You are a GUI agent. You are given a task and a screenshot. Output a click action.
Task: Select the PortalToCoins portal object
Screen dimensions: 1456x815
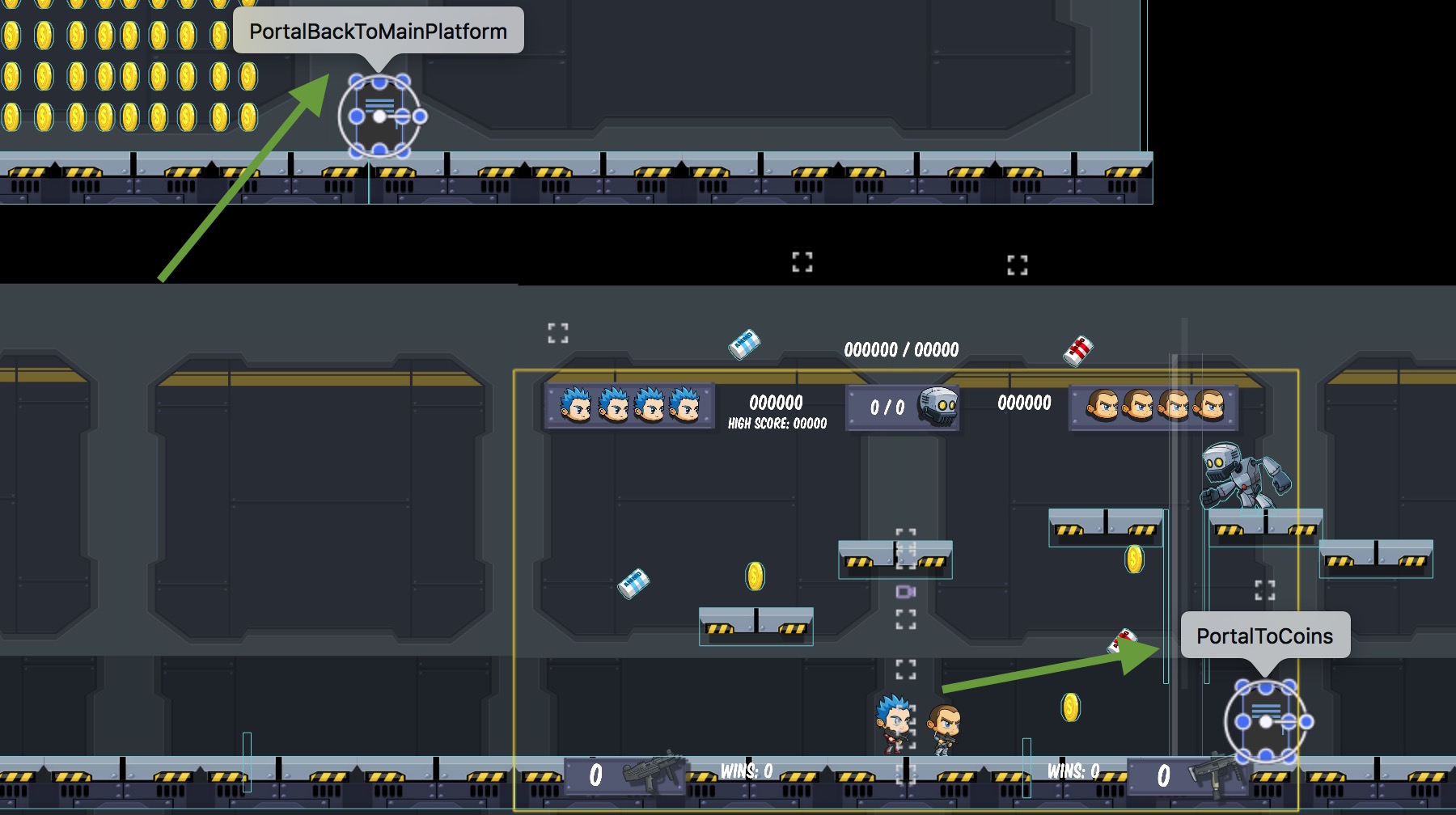tap(1265, 722)
